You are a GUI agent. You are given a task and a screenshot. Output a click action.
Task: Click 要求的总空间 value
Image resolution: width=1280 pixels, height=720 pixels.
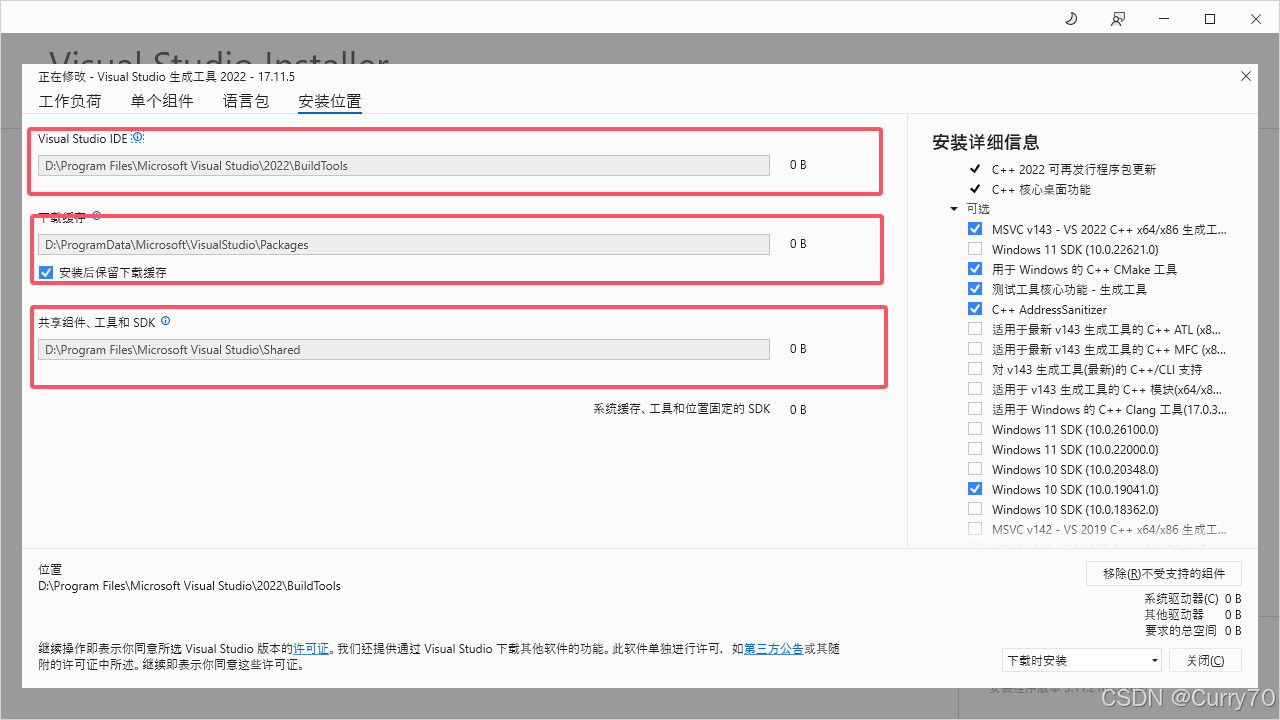pos(1233,631)
